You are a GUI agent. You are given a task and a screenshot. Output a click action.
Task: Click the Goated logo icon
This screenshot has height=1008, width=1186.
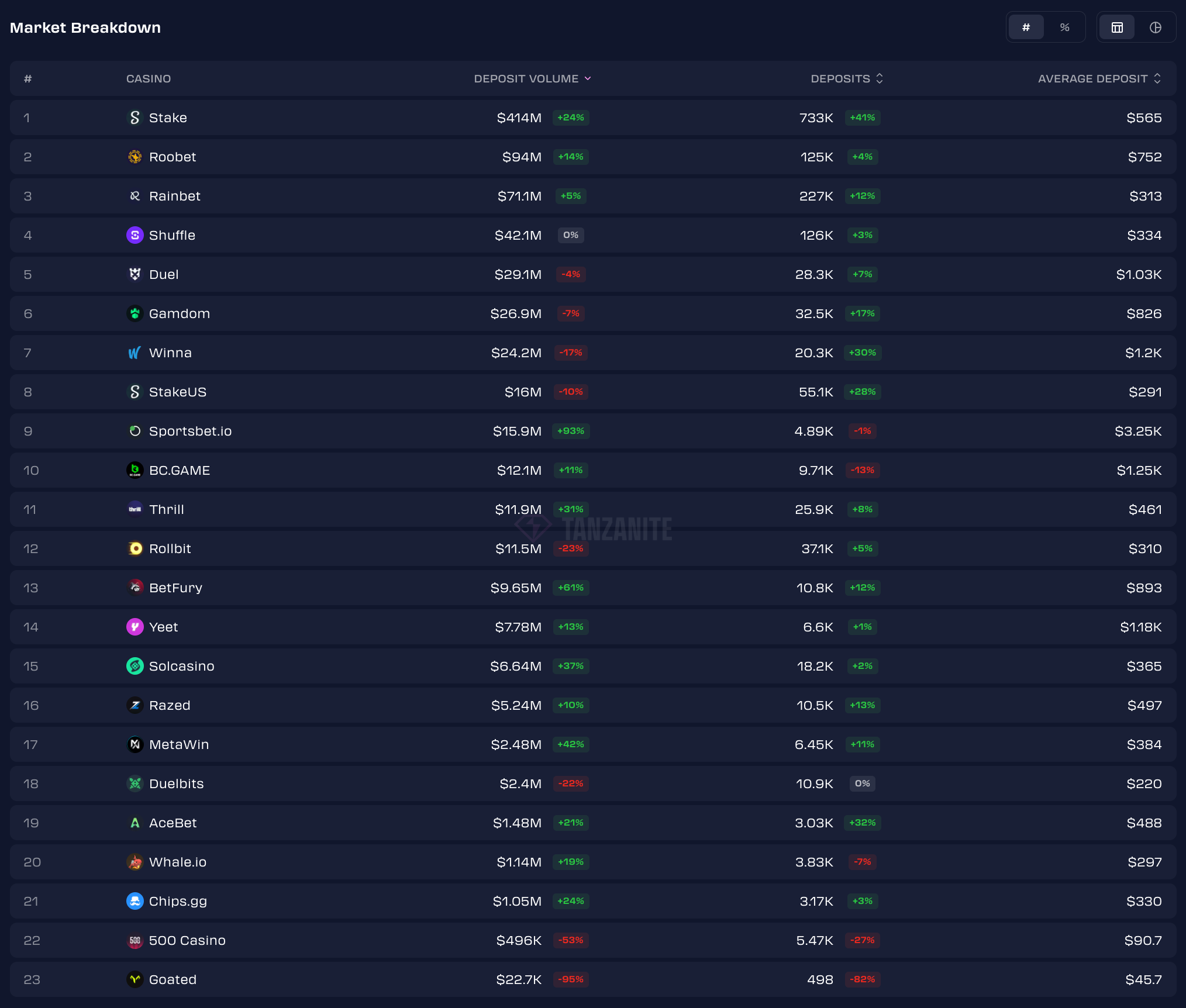pyautogui.click(x=135, y=979)
